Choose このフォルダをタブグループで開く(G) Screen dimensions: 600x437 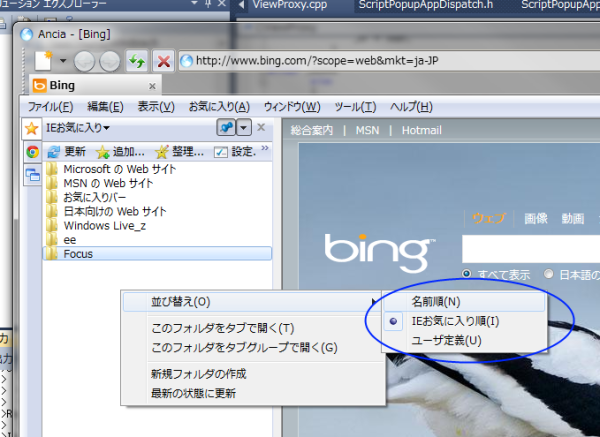[x=245, y=347]
